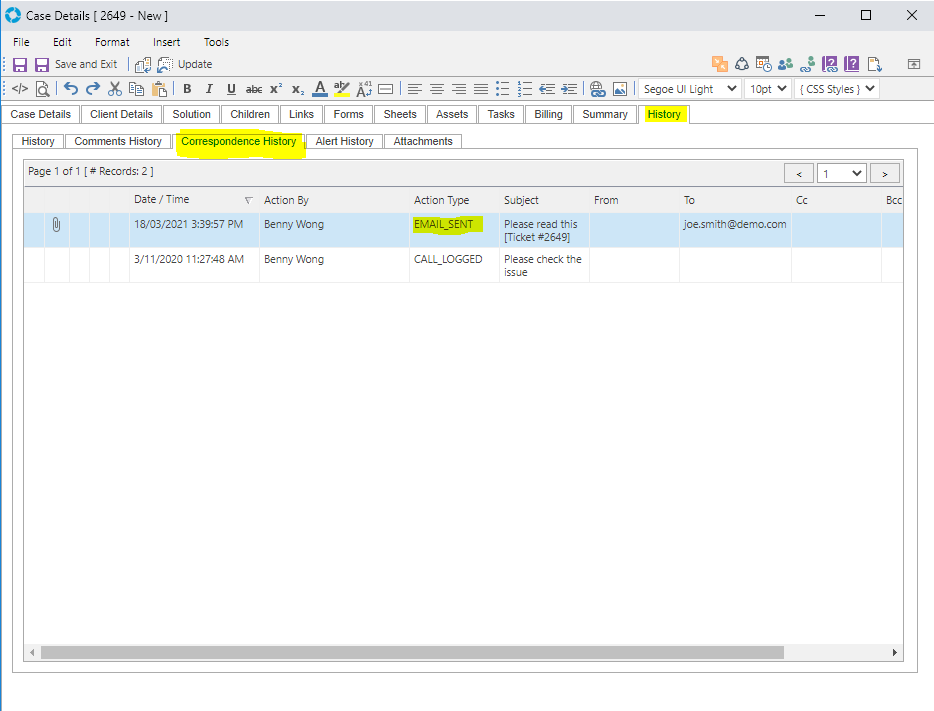Toggle underline formatting

pyautogui.click(x=231, y=89)
